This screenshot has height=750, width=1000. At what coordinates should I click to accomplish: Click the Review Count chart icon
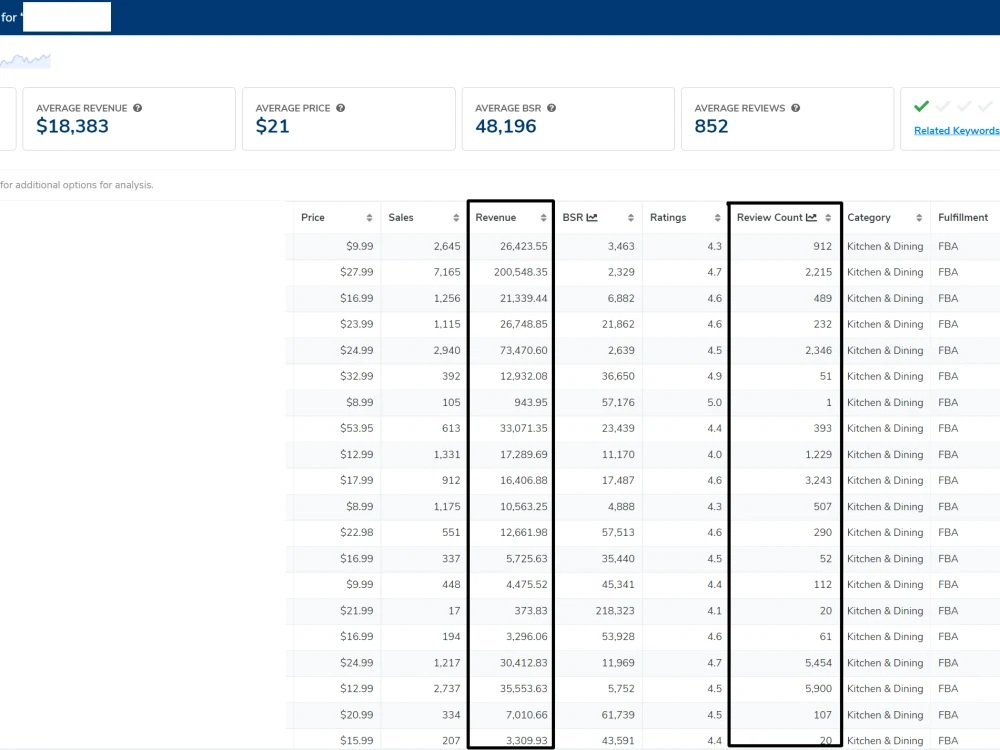(x=811, y=217)
